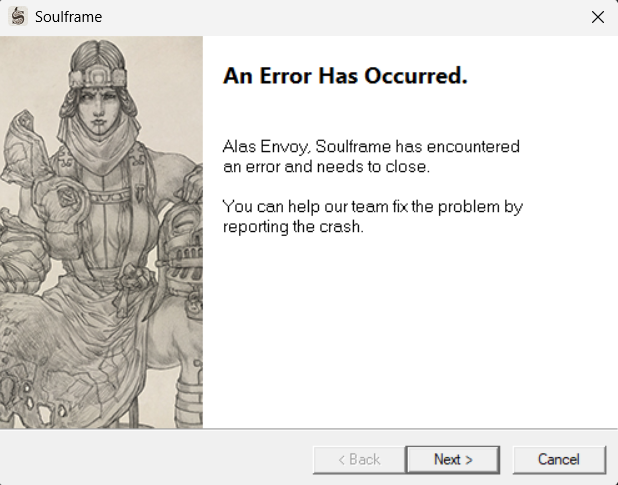618x485 pixels.
Task: Click the Soulframe app icon in title bar
Action: (x=18, y=17)
